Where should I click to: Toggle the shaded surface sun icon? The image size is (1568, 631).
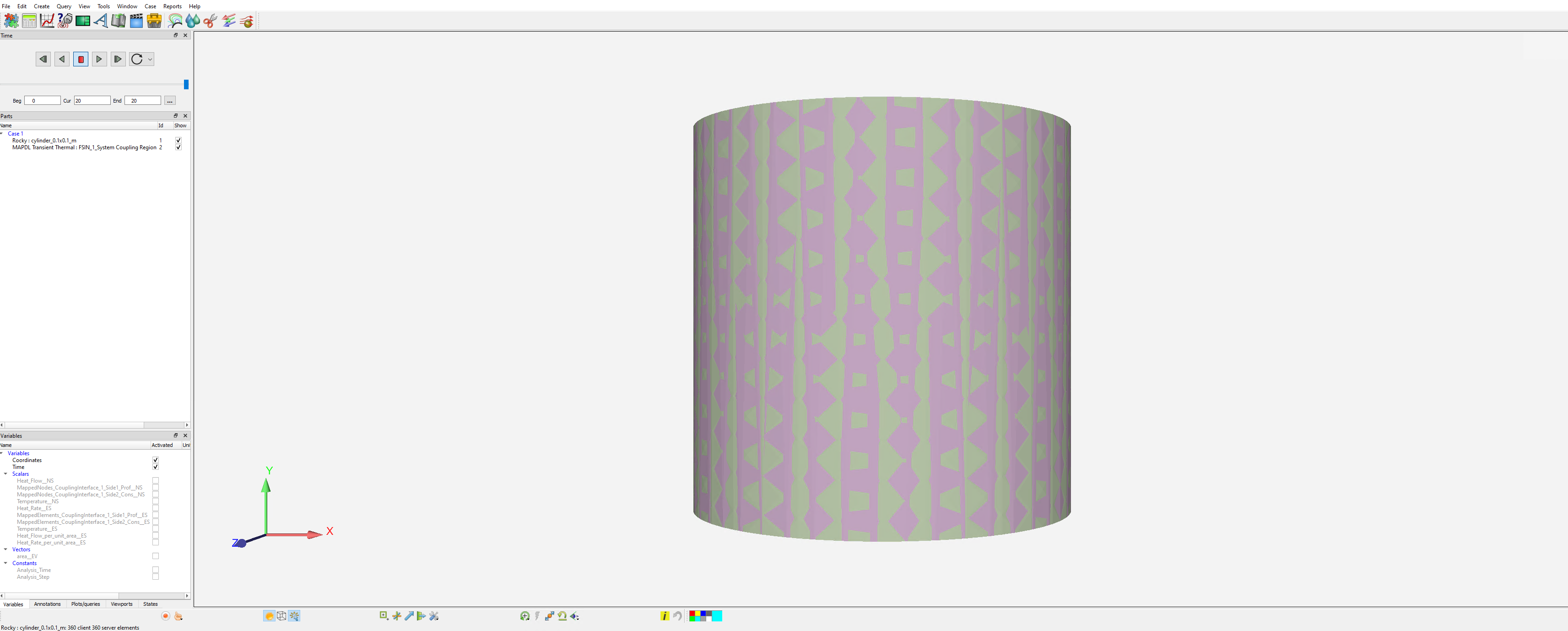[x=269, y=616]
